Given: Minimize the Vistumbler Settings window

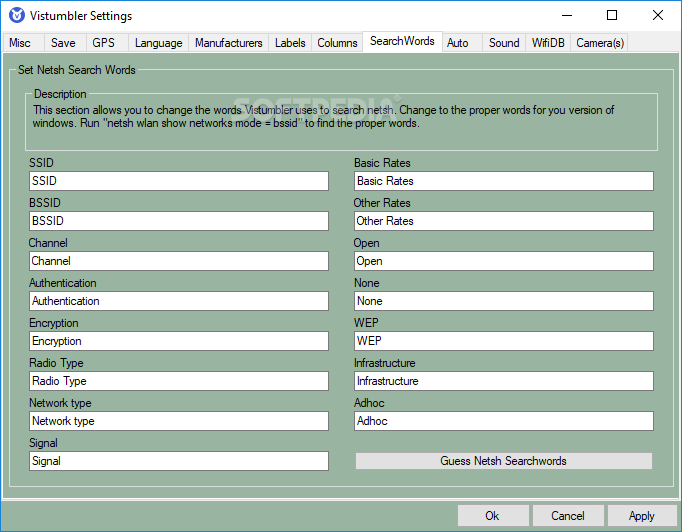Looking at the screenshot, I should click(x=567, y=15).
